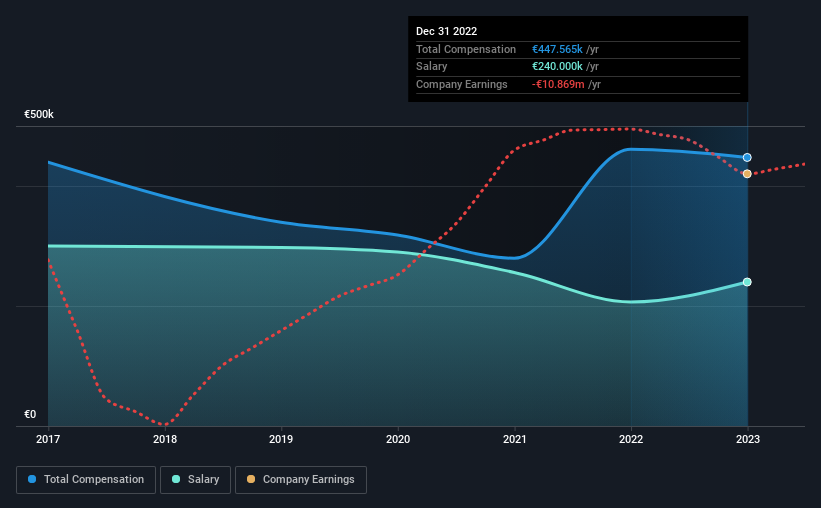Click the Company Earnings label in tooltip

click(462, 84)
